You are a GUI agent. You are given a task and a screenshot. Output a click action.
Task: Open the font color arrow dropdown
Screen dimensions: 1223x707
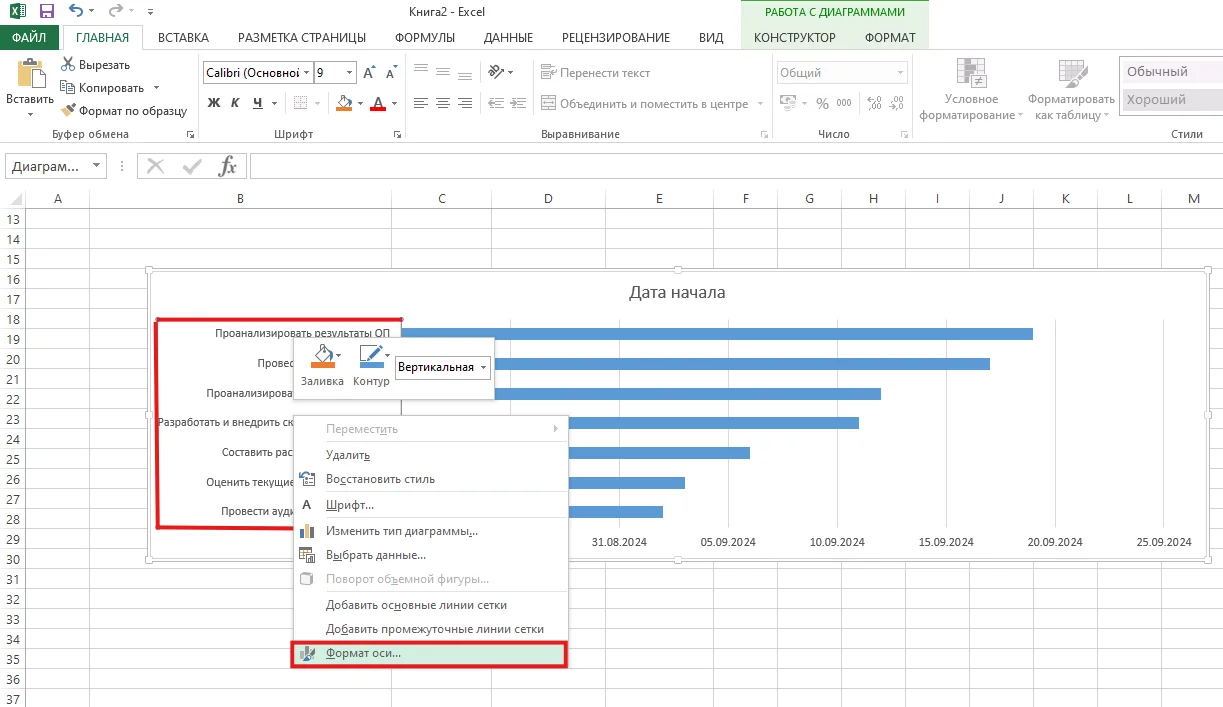[394, 103]
